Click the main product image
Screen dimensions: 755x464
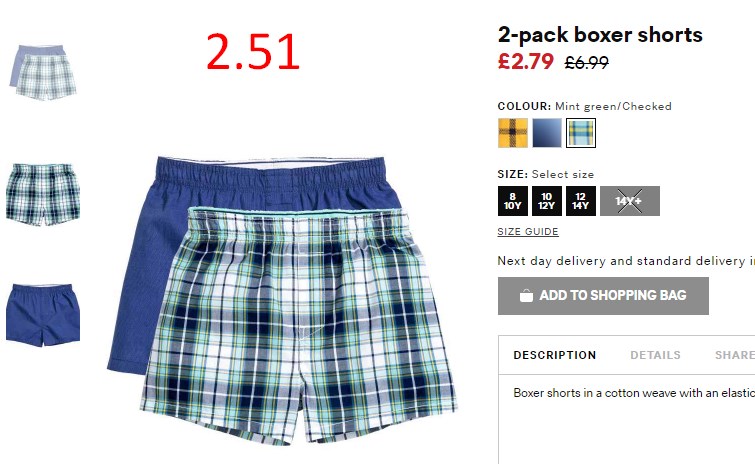pyautogui.click(x=282, y=299)
